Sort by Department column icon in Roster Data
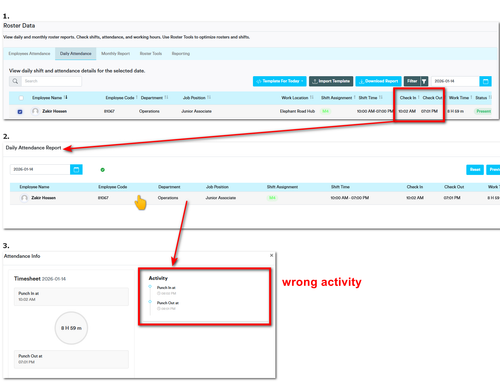Image resolution: width=500 pixels, height=391 pixels. (166, 97)
